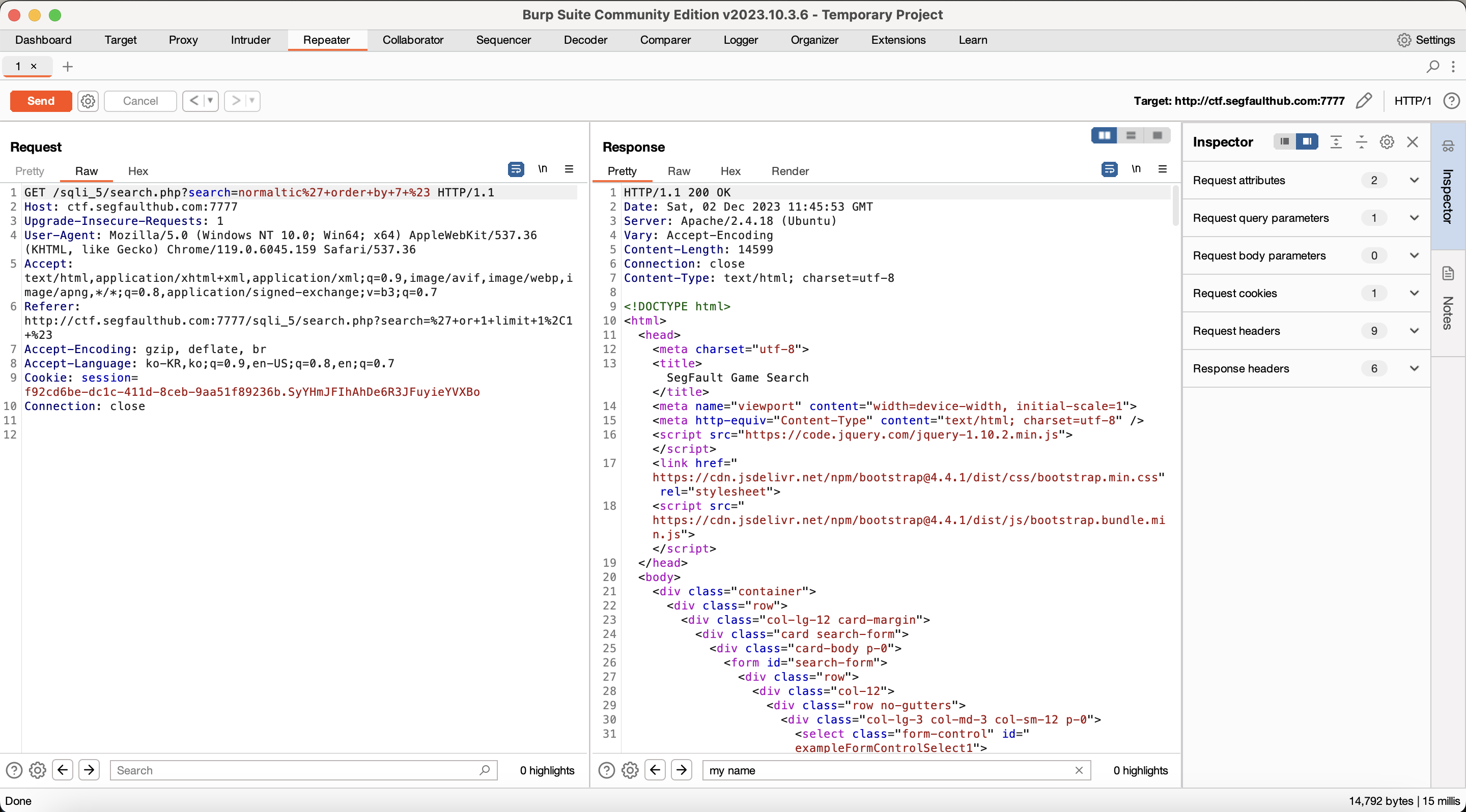Switch request view to Pretty
The image size is (1466, 812).
30,171
